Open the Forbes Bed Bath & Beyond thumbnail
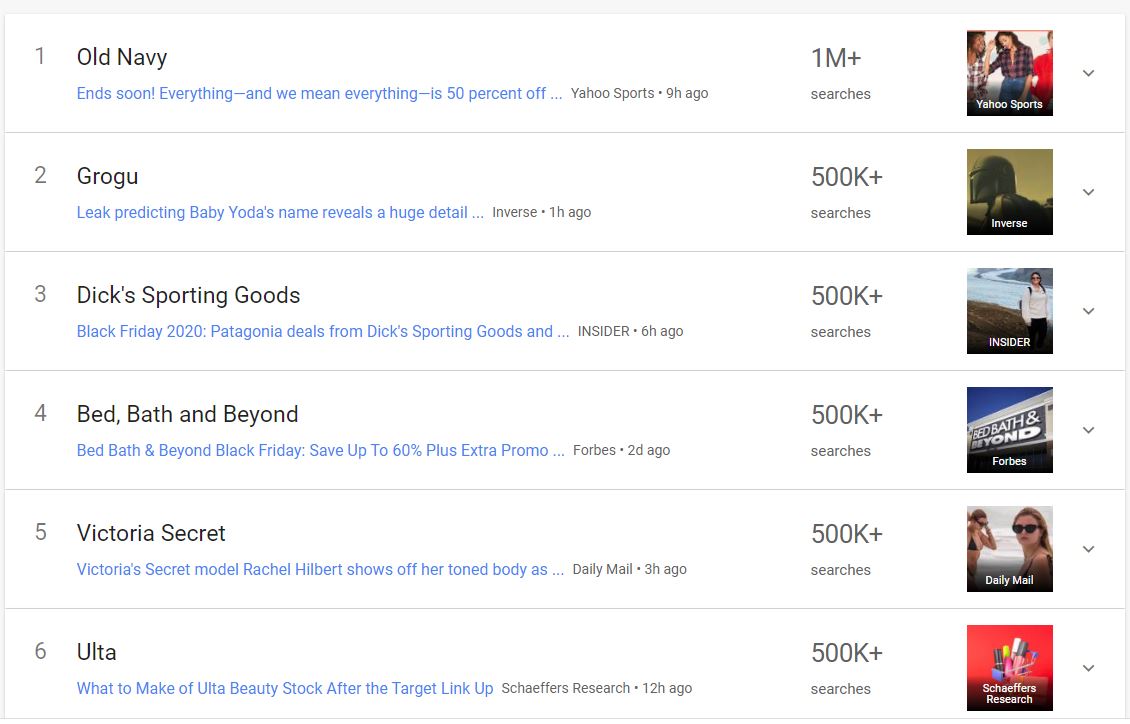Image resolution: width=1130 pixels, height=724 pixels. pos(1009,429)
